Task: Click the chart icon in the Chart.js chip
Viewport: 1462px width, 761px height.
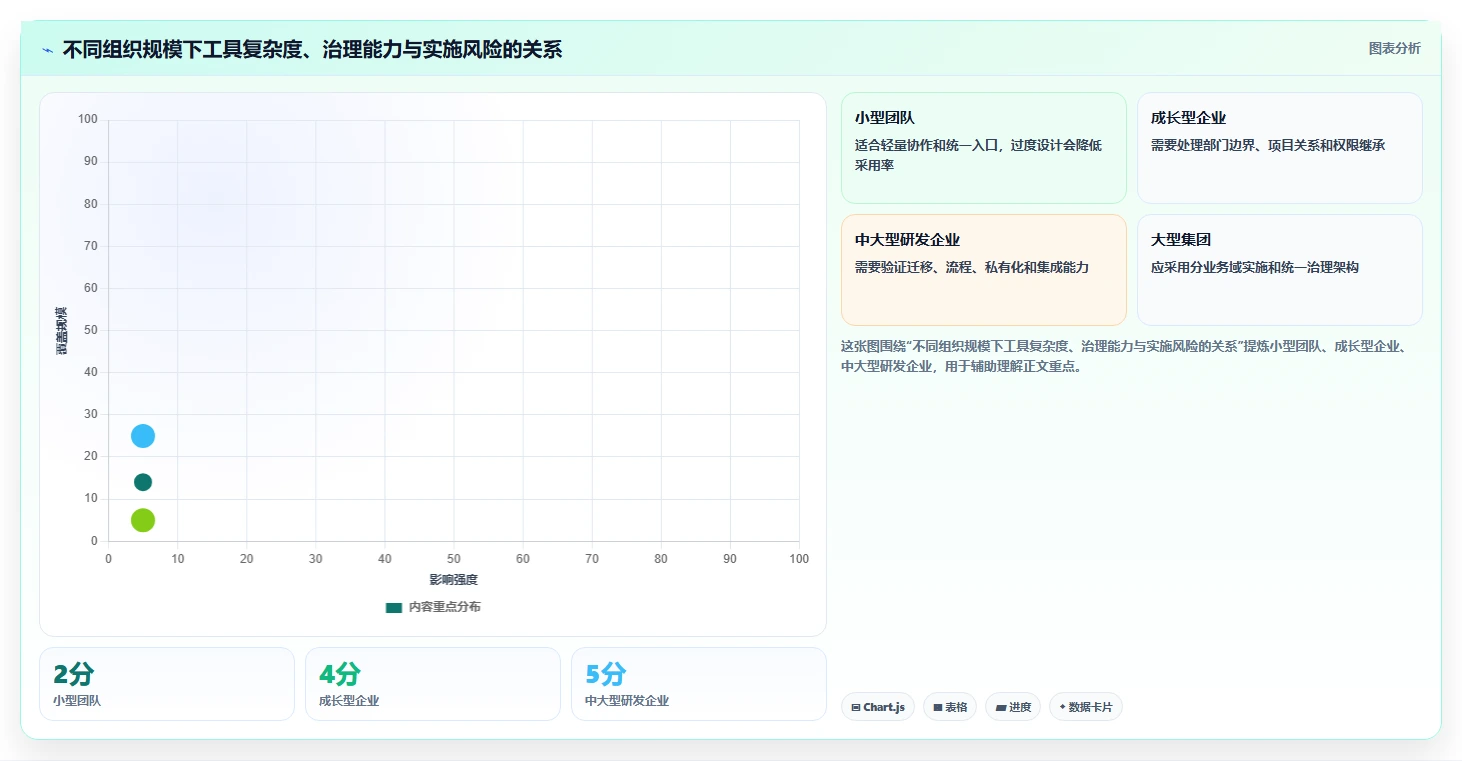Action: (x=856, y=708)
